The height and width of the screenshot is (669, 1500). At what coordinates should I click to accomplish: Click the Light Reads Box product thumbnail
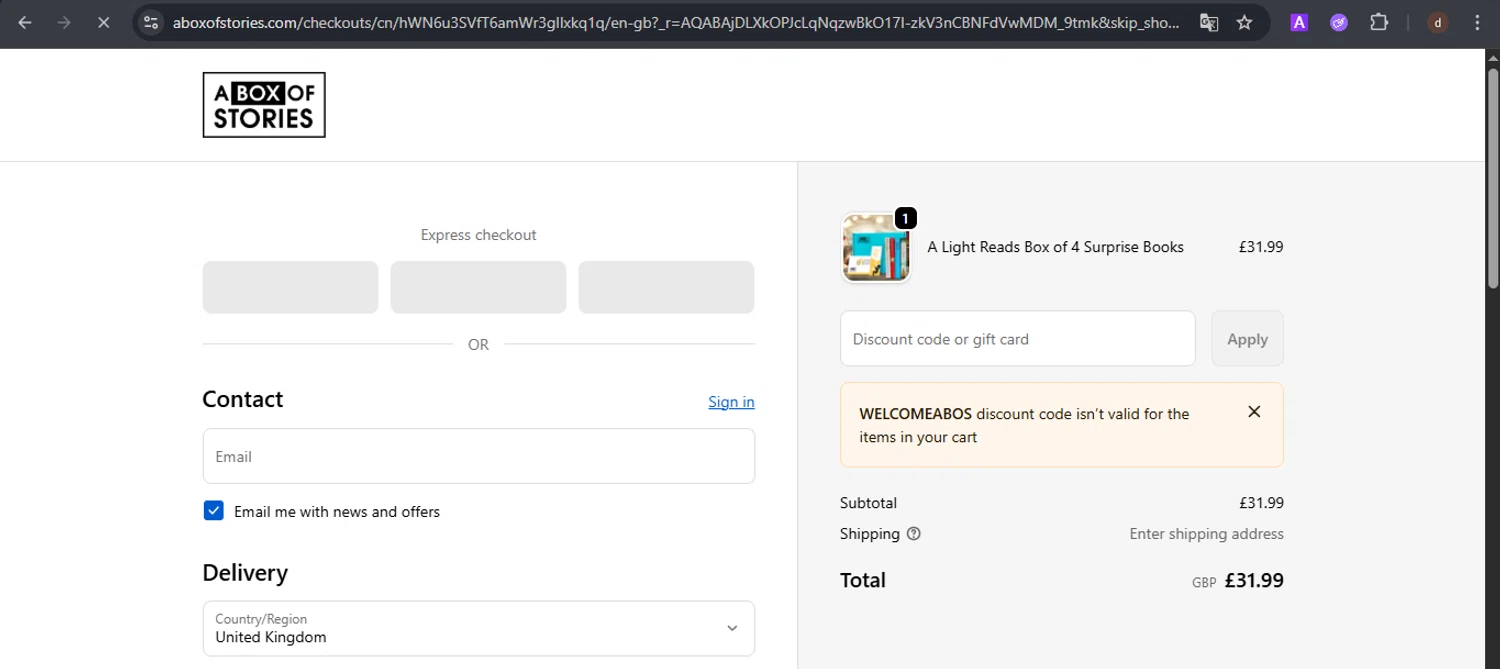876,248
